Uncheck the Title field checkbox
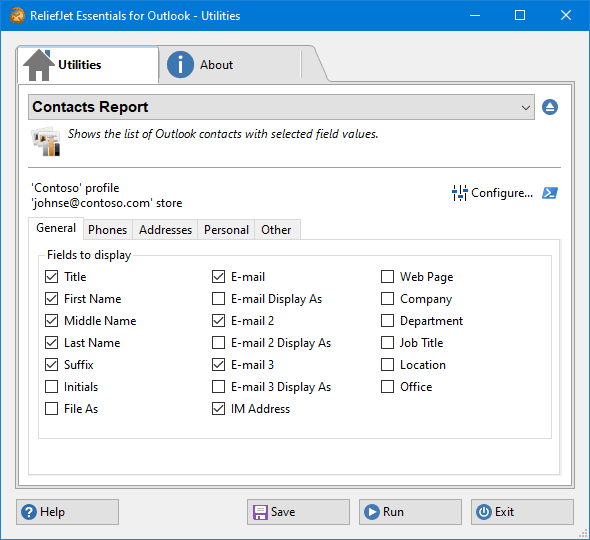 click(52, 277)
